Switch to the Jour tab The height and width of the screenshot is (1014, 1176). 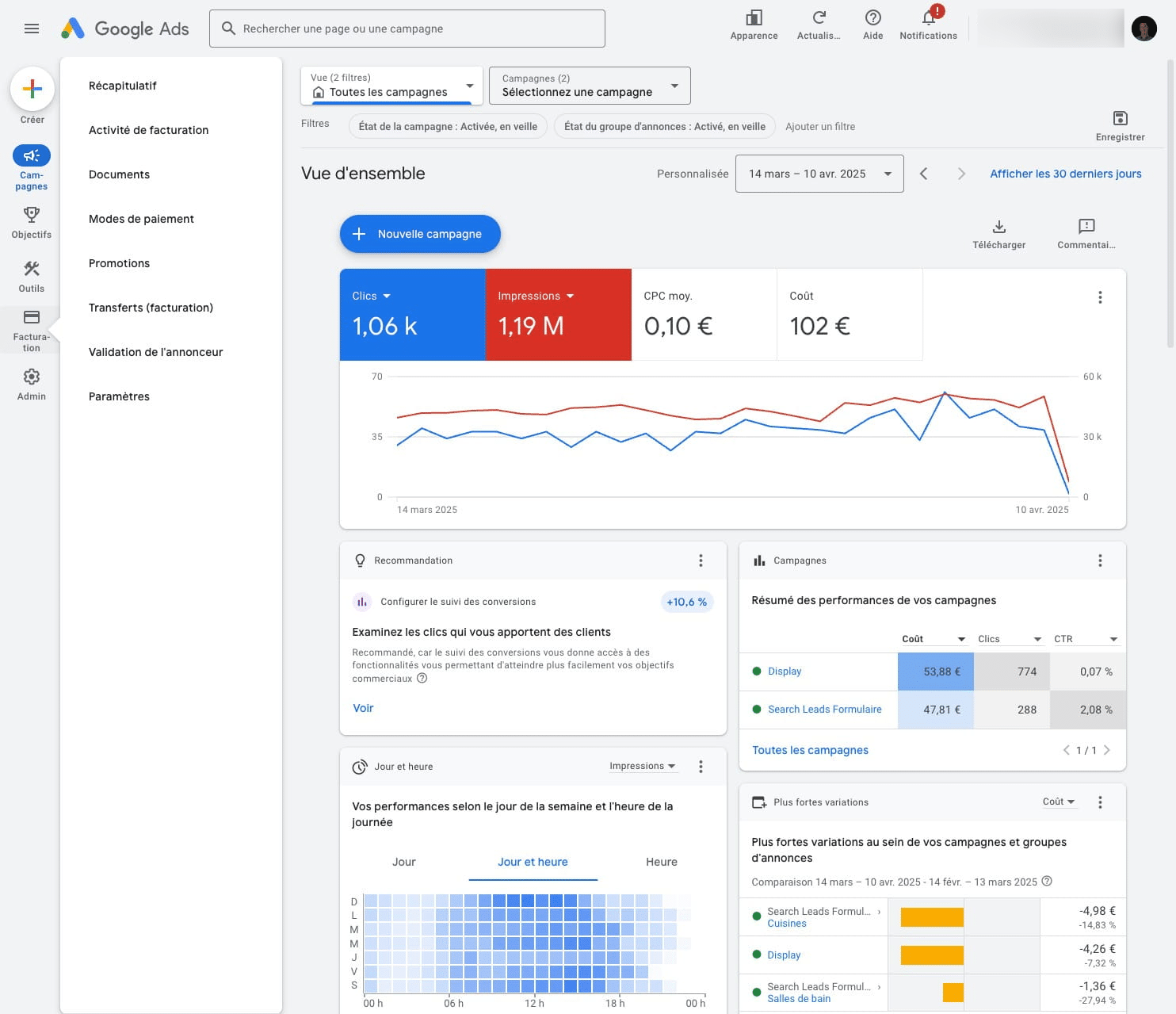pyautogui.click(x=404, y=862)
